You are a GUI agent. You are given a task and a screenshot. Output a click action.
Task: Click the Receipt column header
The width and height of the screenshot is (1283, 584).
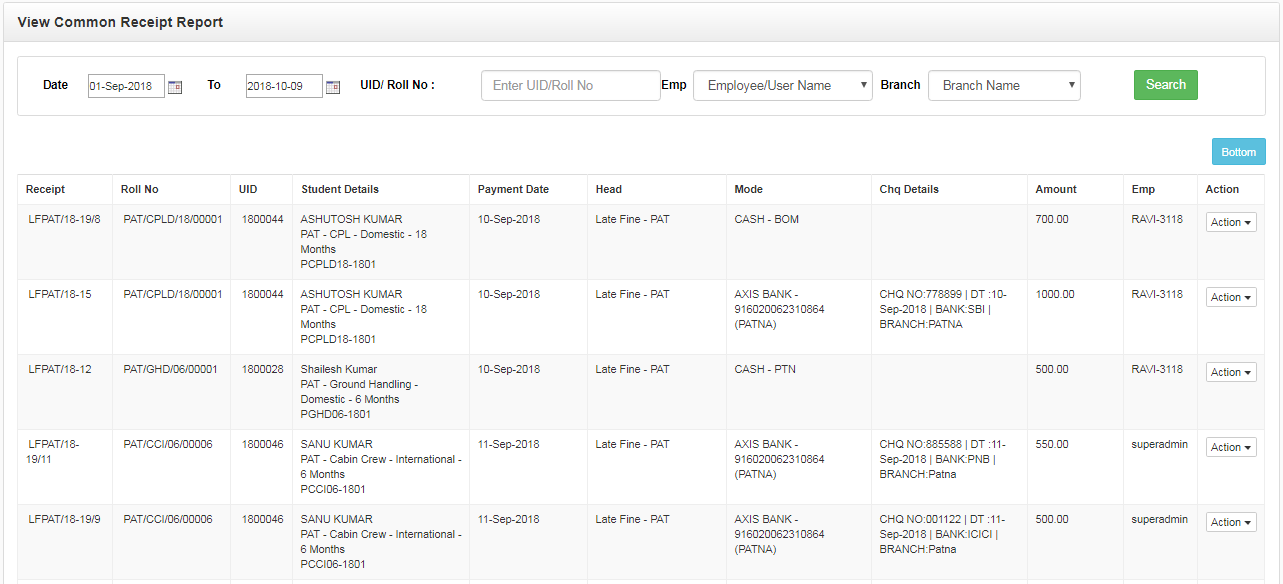tap(45, 189)
